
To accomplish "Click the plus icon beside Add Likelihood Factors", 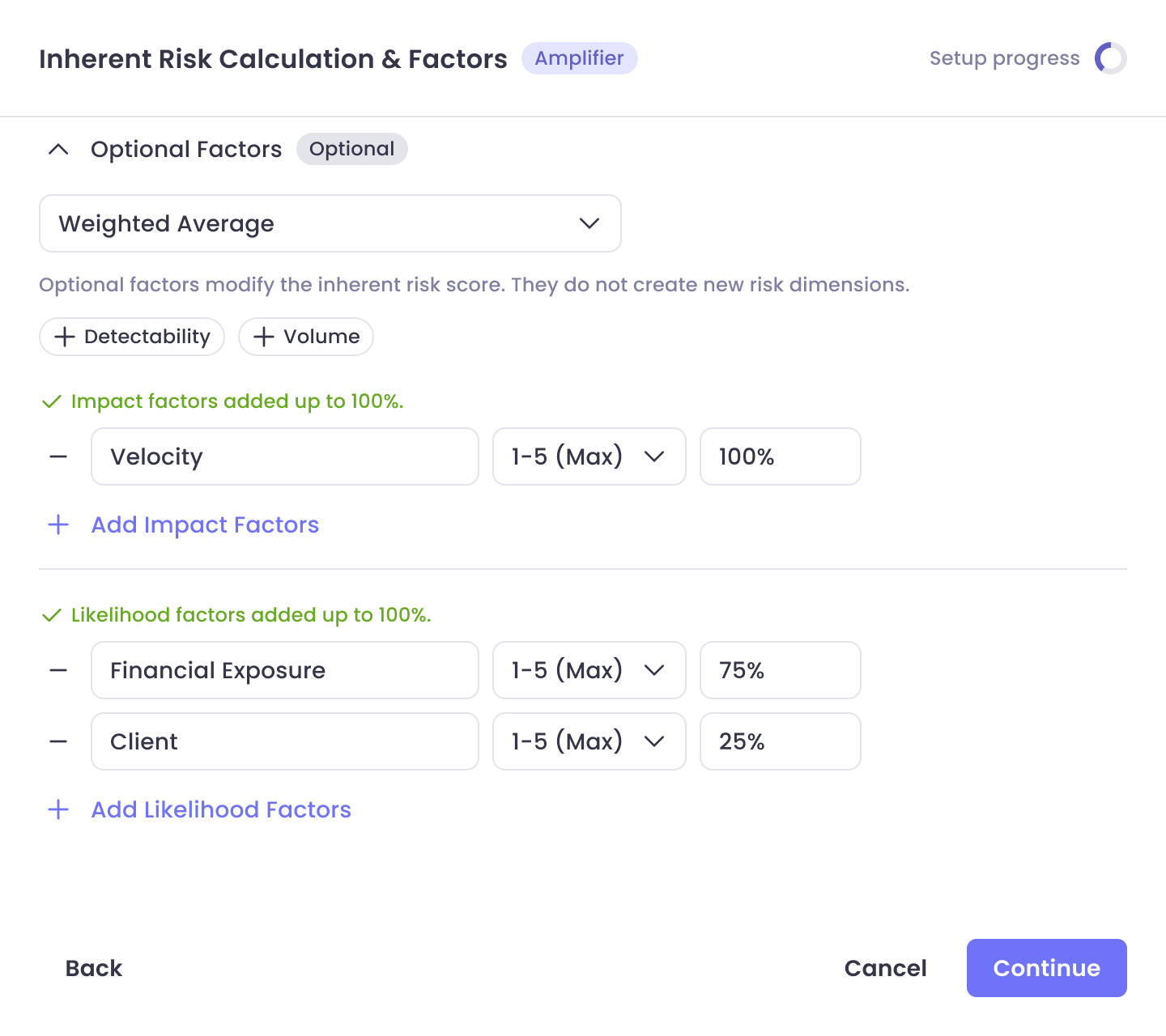I will pos(58,809).
